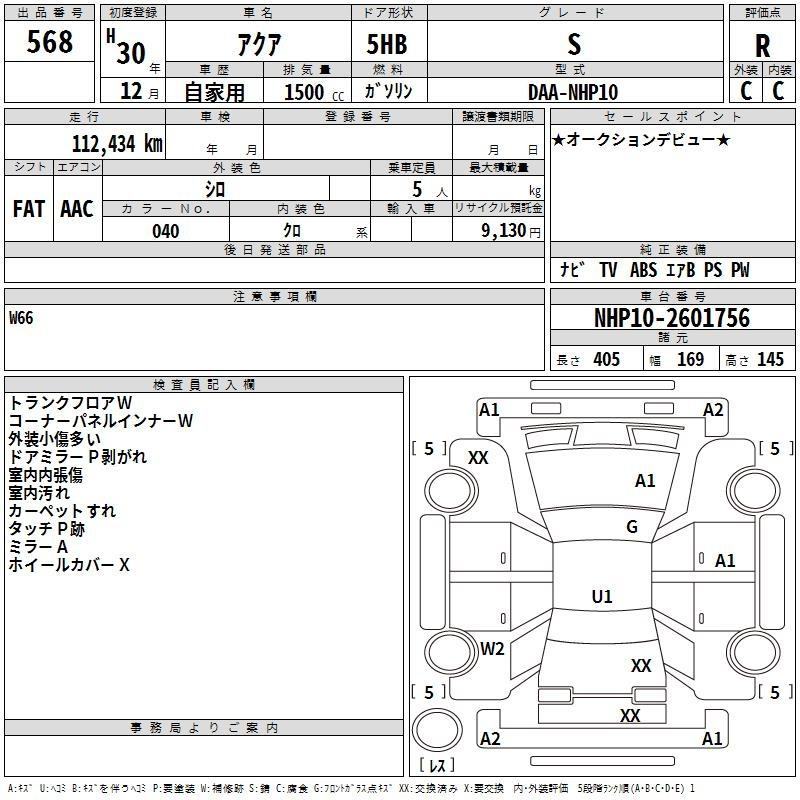
Task: Click the mileage value 112,434 km
Action: pos(117,144)
